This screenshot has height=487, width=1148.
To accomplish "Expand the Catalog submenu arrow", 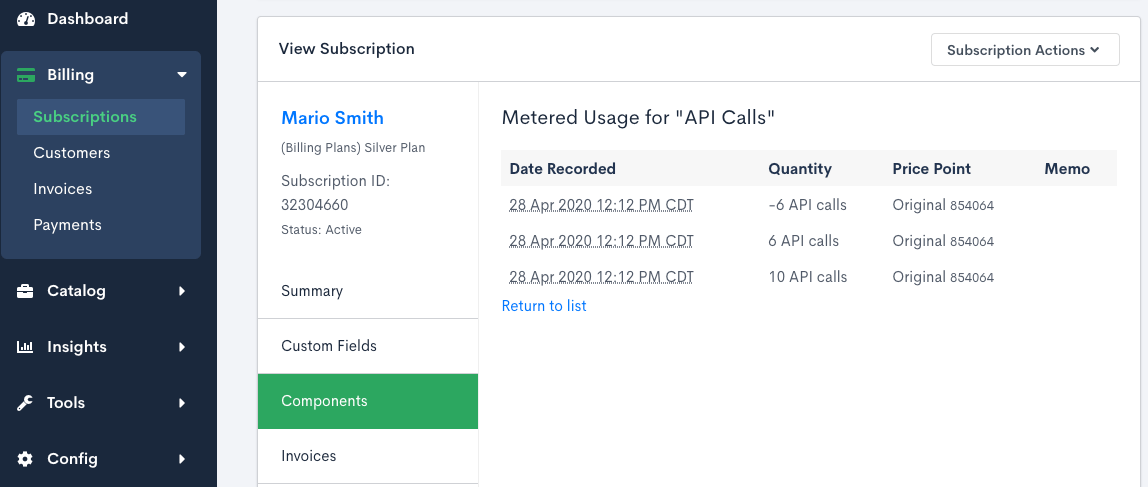I will tap(182, 291).
